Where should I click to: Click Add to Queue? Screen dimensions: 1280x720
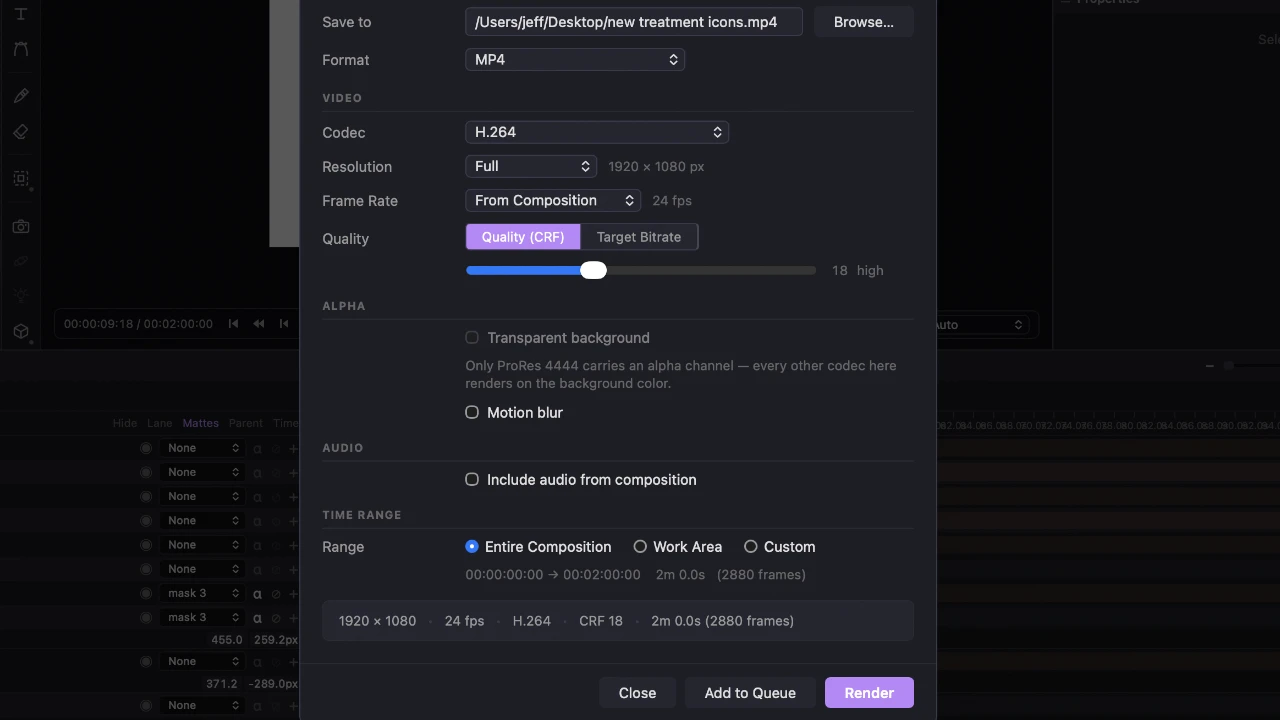click(750, 693)
